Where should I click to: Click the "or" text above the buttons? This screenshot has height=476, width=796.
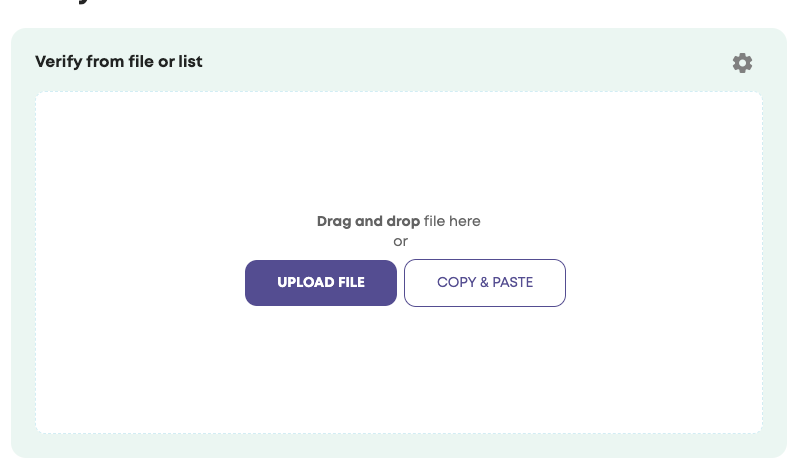[x=400, y=241]
